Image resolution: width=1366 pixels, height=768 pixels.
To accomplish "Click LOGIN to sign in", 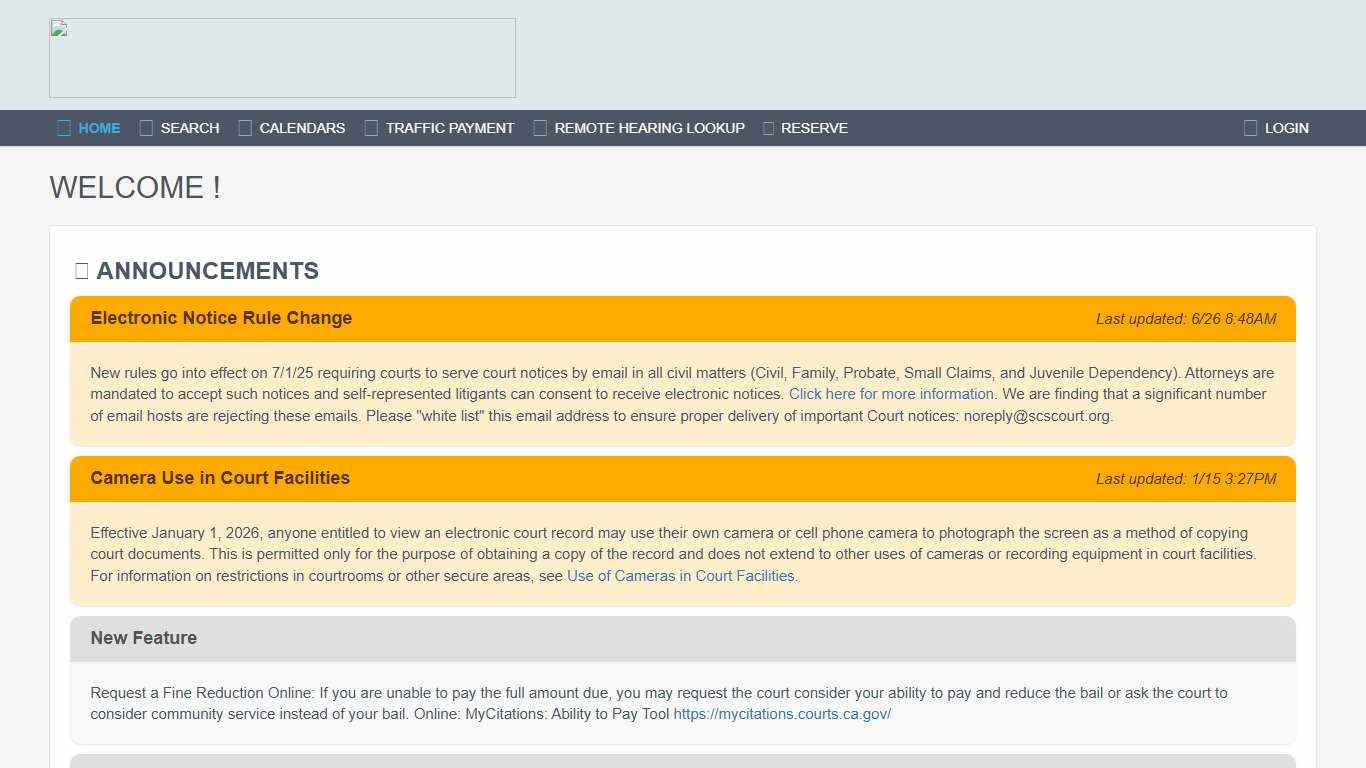I will pos(1287,127).
